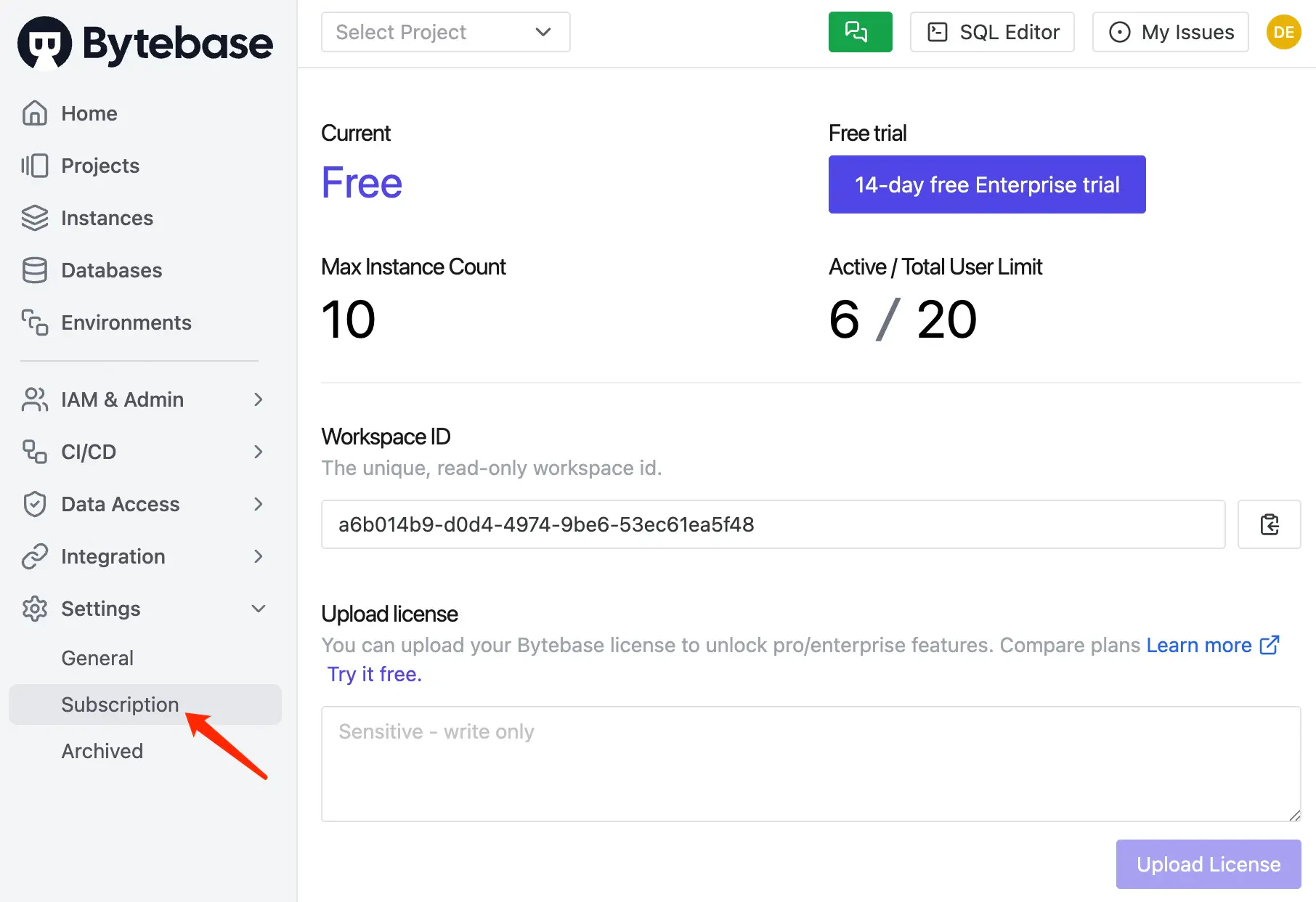
Task: Click the Data Access menu label
Action: (121, 504)
